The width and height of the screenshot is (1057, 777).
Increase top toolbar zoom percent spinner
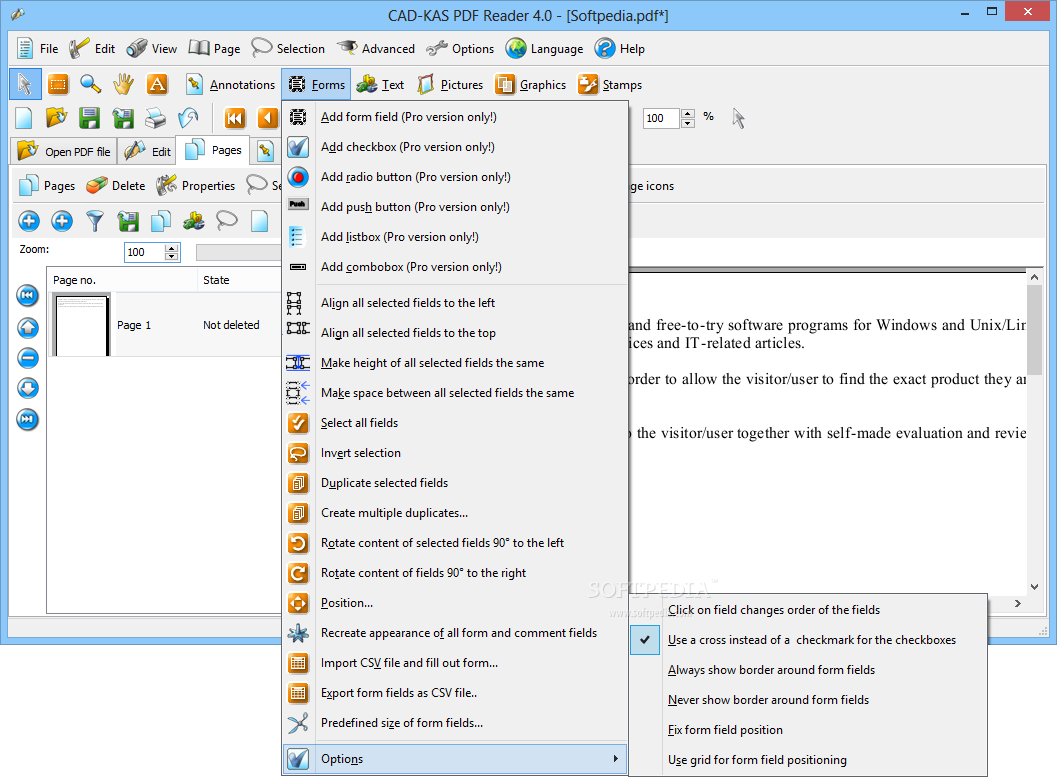[x=688, y=114]
